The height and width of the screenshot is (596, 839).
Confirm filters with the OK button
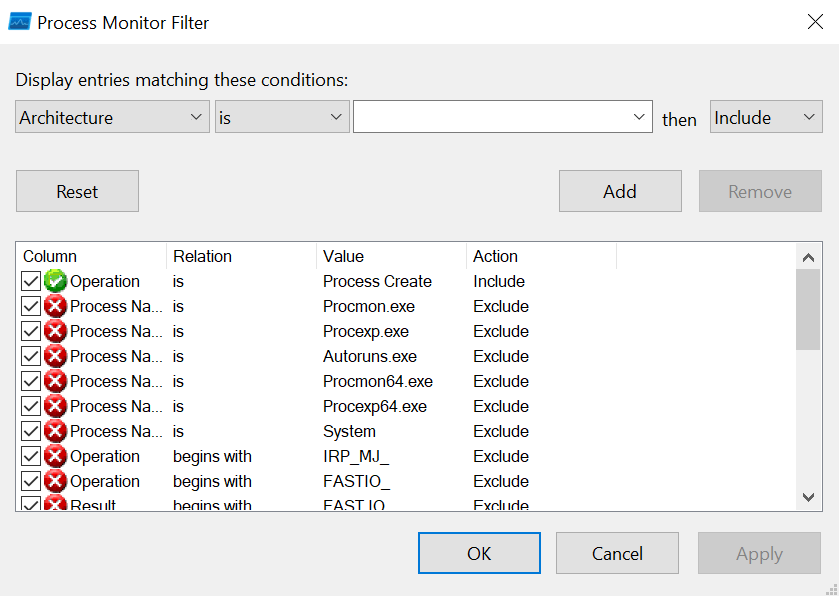click(479, 553)
